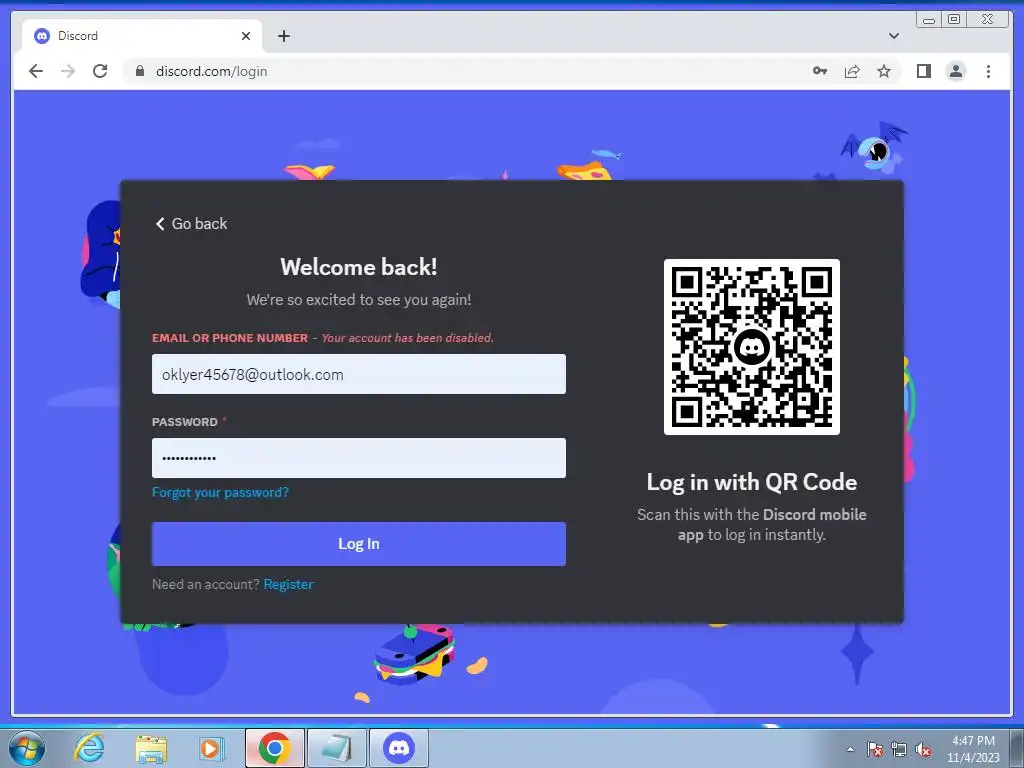The height and width of the screenshot is (768, 1024).
Task: Click the Log In button
Action: pyautogui.click(x=359, y=543)
